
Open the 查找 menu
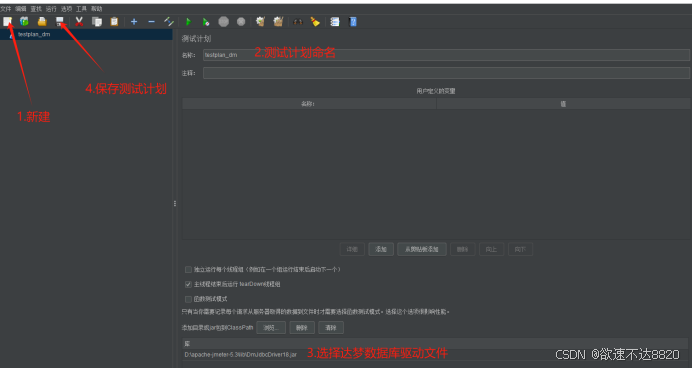36,9
